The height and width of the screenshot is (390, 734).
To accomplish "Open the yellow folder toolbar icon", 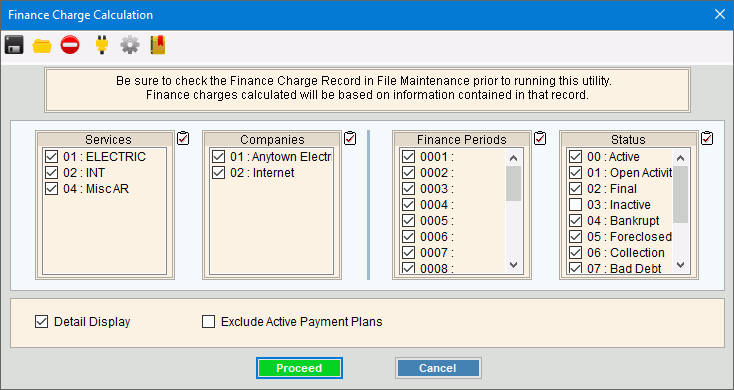I will (x=42, y=46).
